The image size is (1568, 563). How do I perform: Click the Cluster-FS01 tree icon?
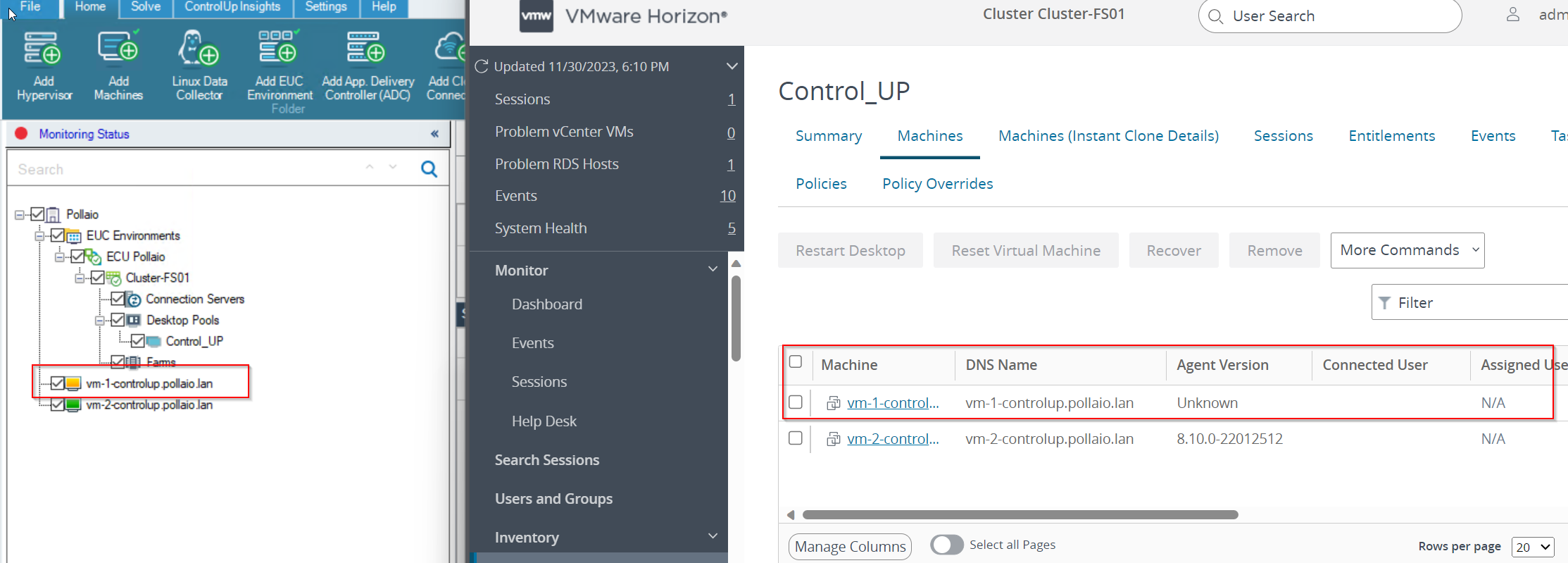point(113,278)
